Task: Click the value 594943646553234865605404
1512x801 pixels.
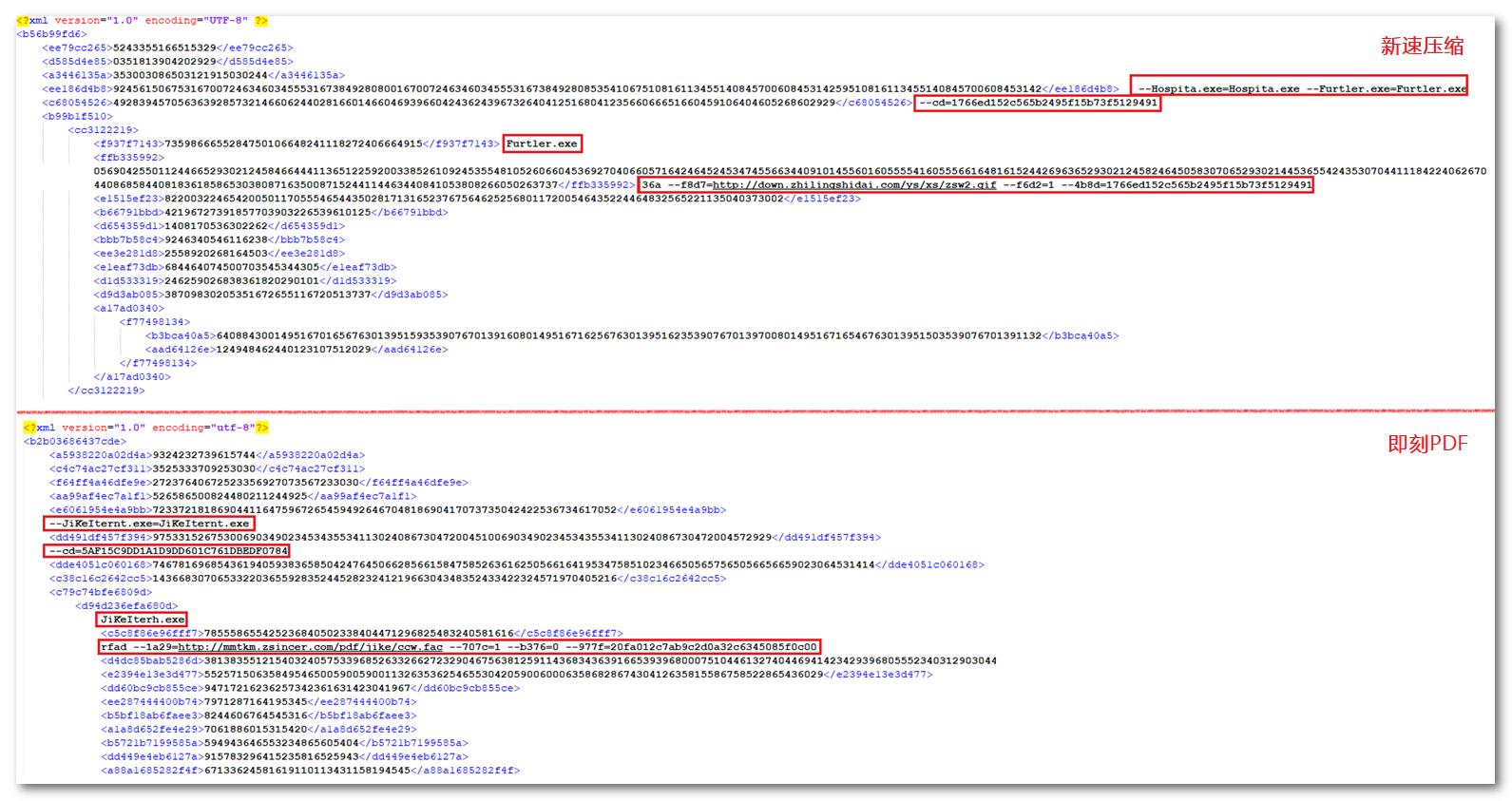Action: coord(281,743)
